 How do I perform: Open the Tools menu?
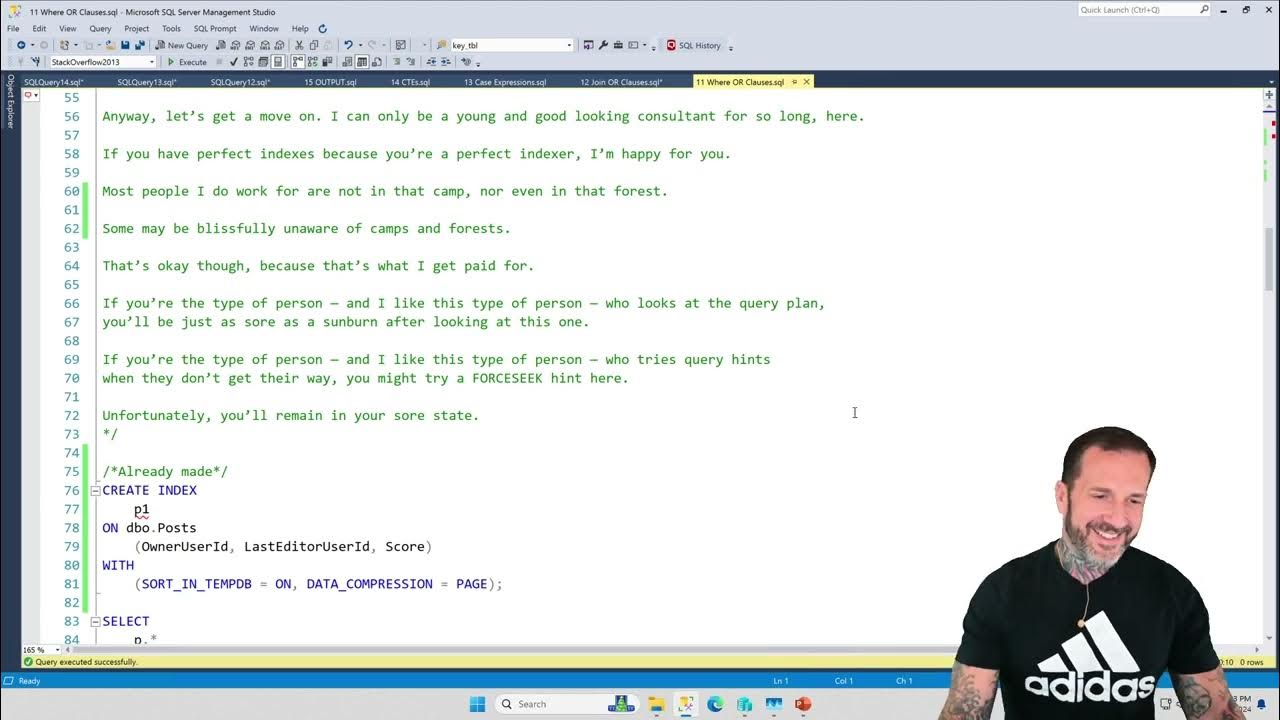click(x=171, y=29)
